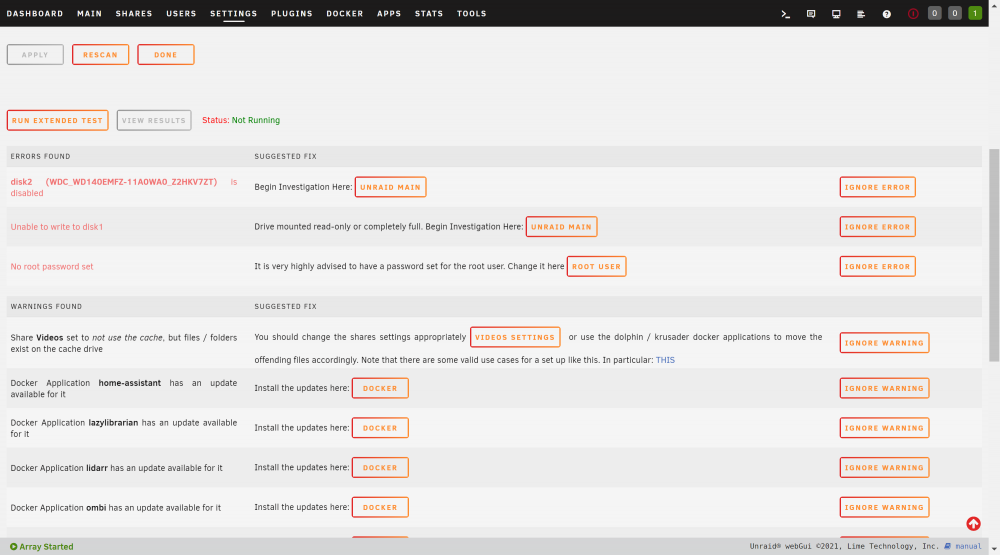1000x555 pixels.
Task: Click the monitor info icon in header
Action: click(836, 14)
